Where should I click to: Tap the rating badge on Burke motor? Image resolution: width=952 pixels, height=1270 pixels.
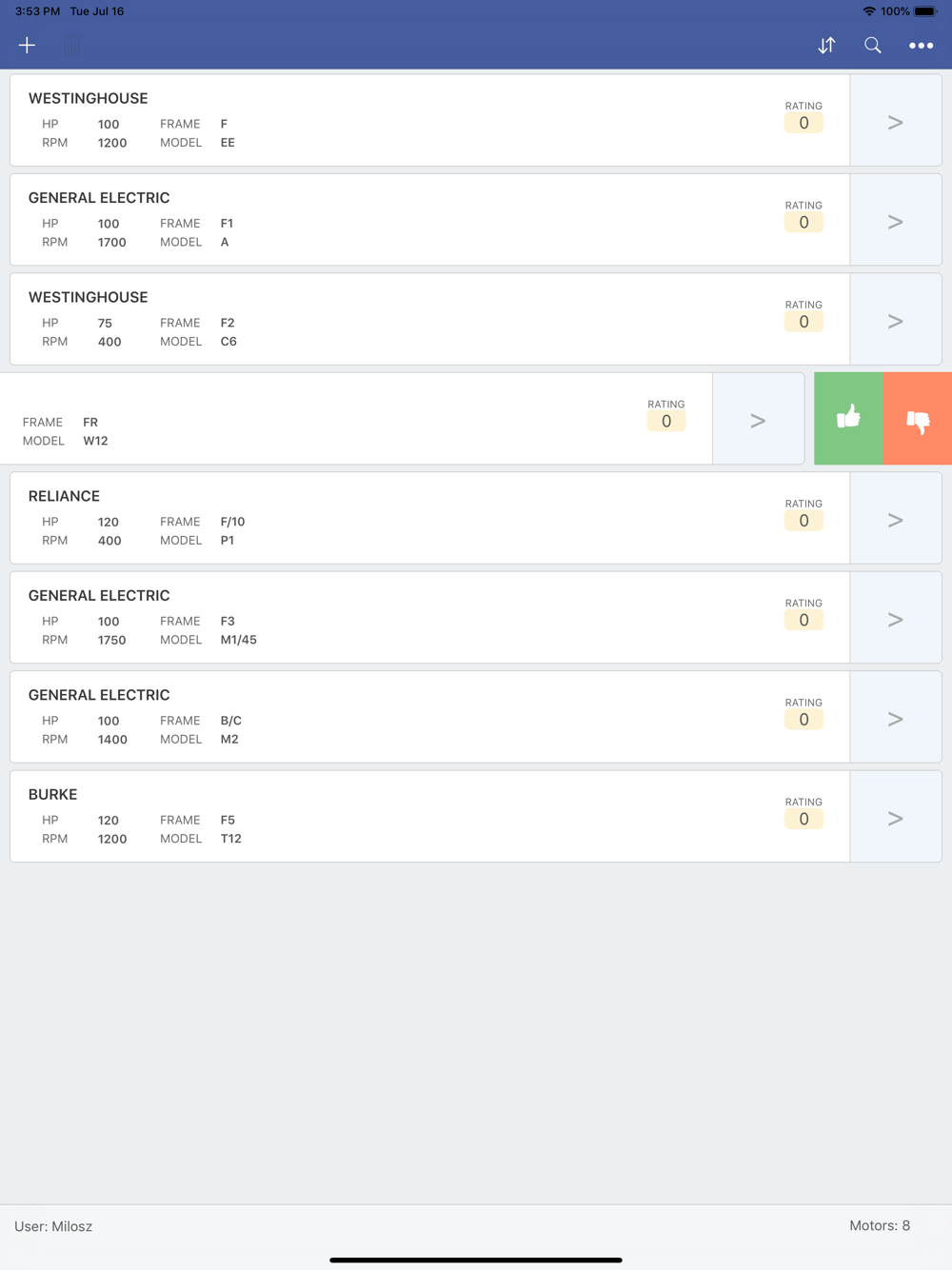tap(803, 819)
